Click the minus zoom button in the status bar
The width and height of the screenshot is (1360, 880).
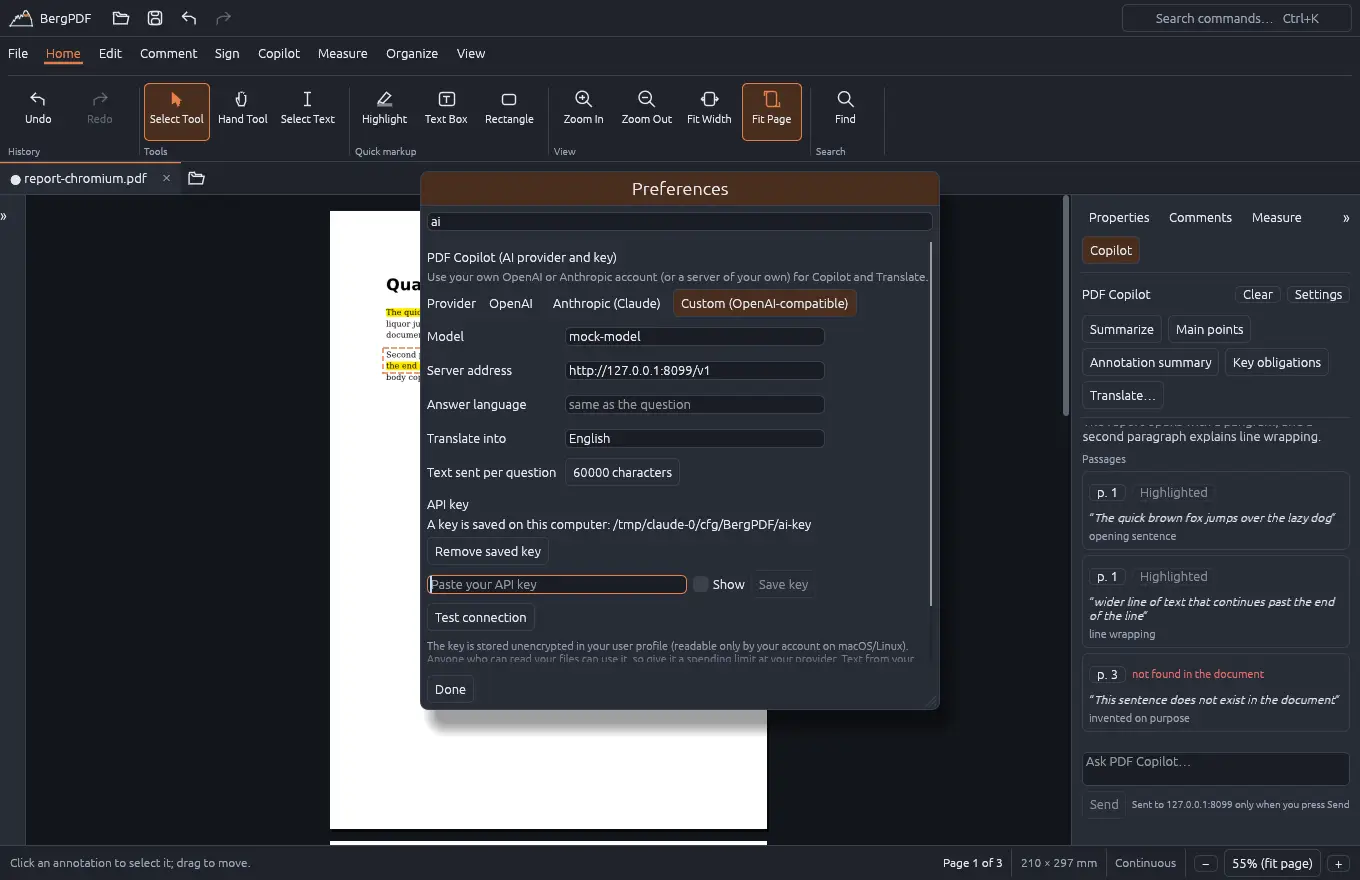tap(1206, 863)
